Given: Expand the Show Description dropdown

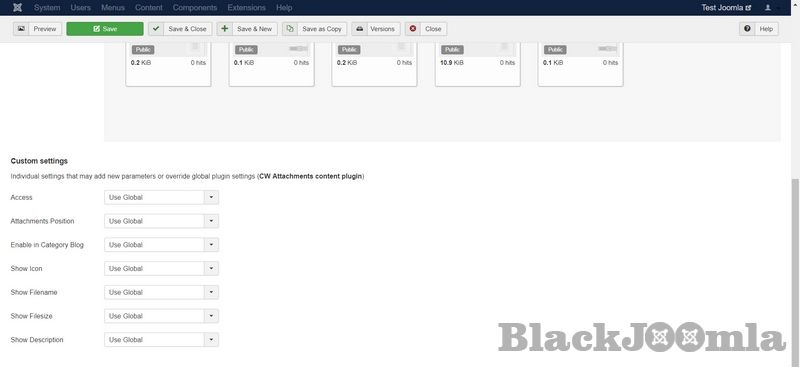Looking at the screenshot, I should [x=161, y=340].
